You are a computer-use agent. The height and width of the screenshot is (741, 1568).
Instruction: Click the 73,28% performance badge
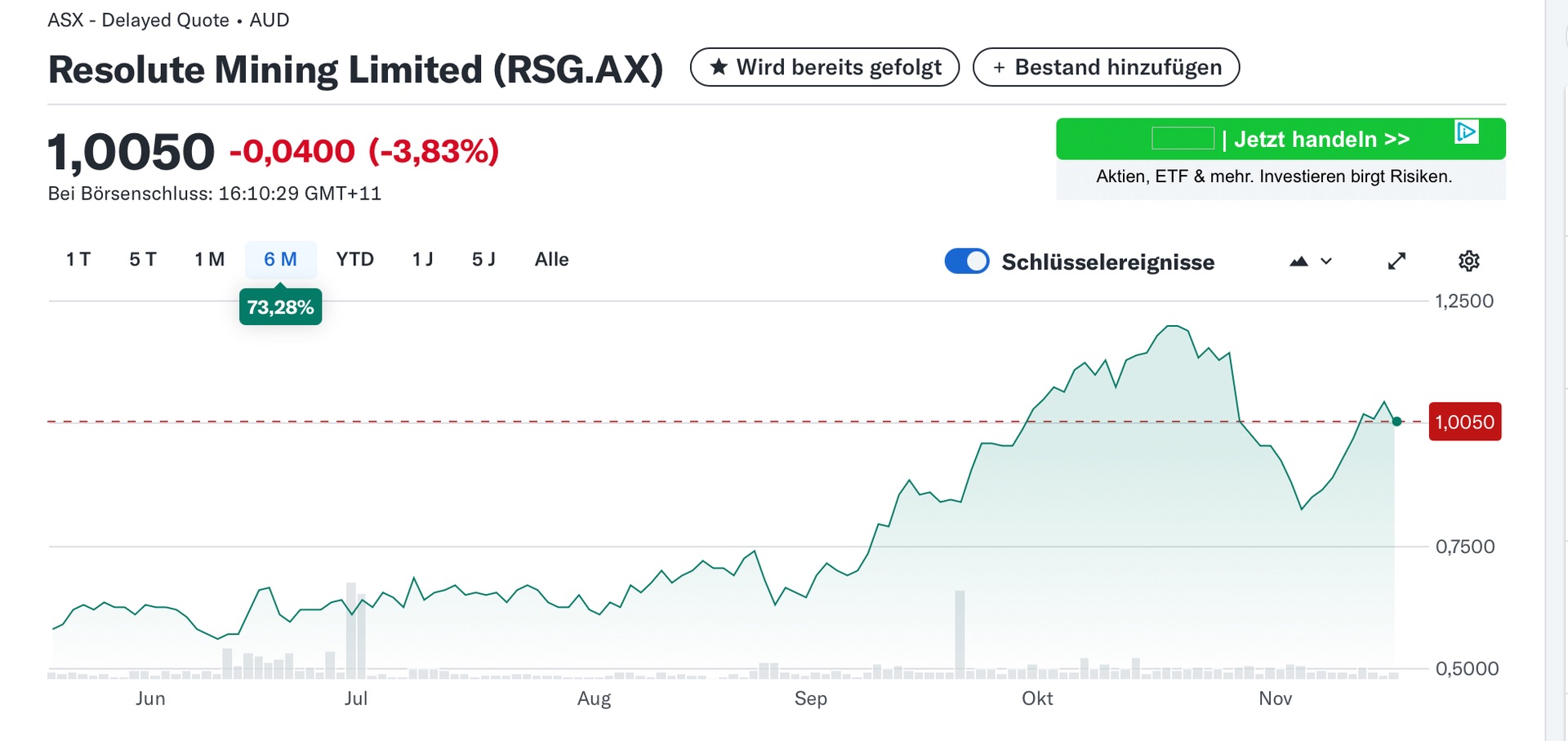(x=280, y=307)
